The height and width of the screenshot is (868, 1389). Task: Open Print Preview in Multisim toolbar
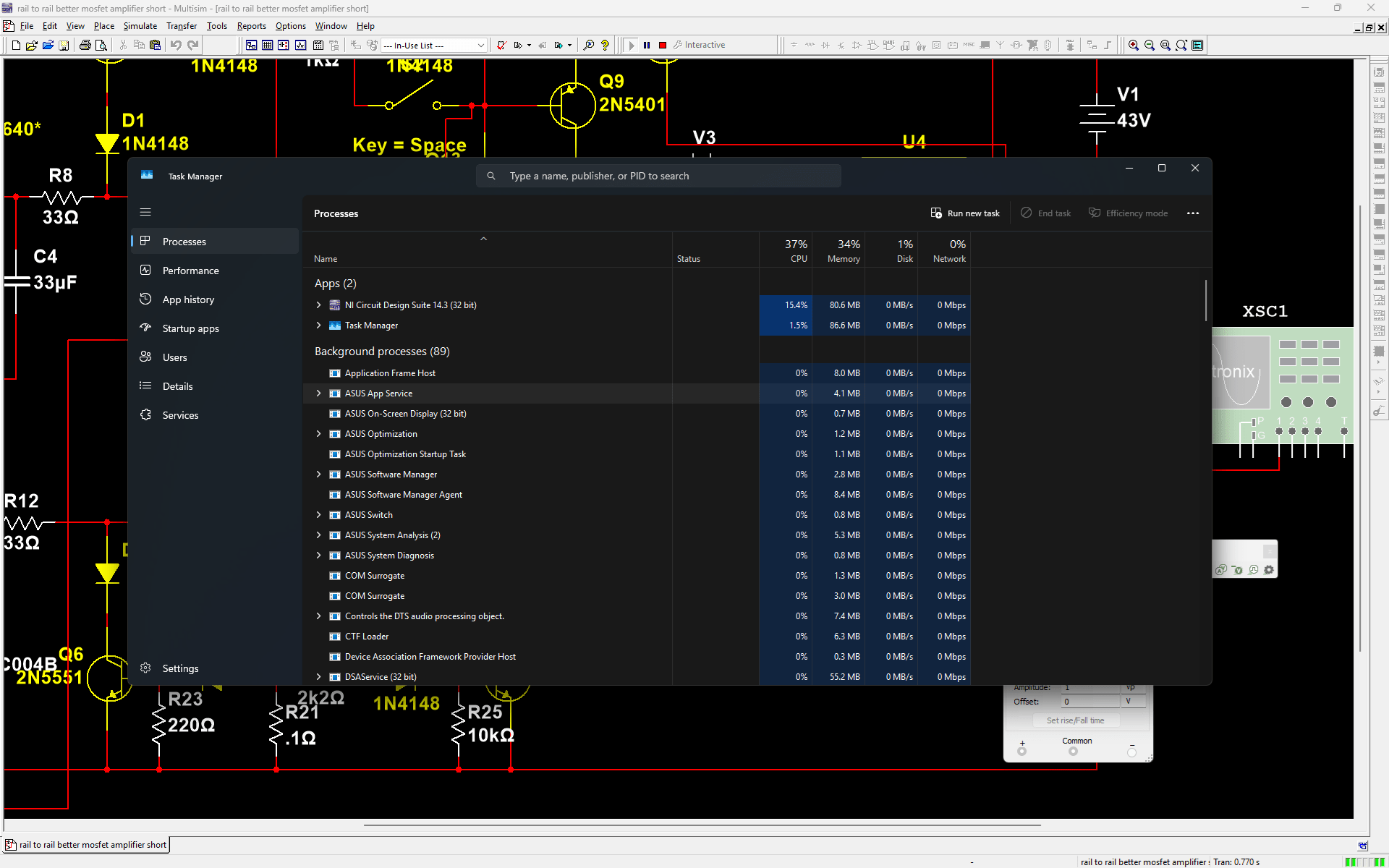pos(101,45)
